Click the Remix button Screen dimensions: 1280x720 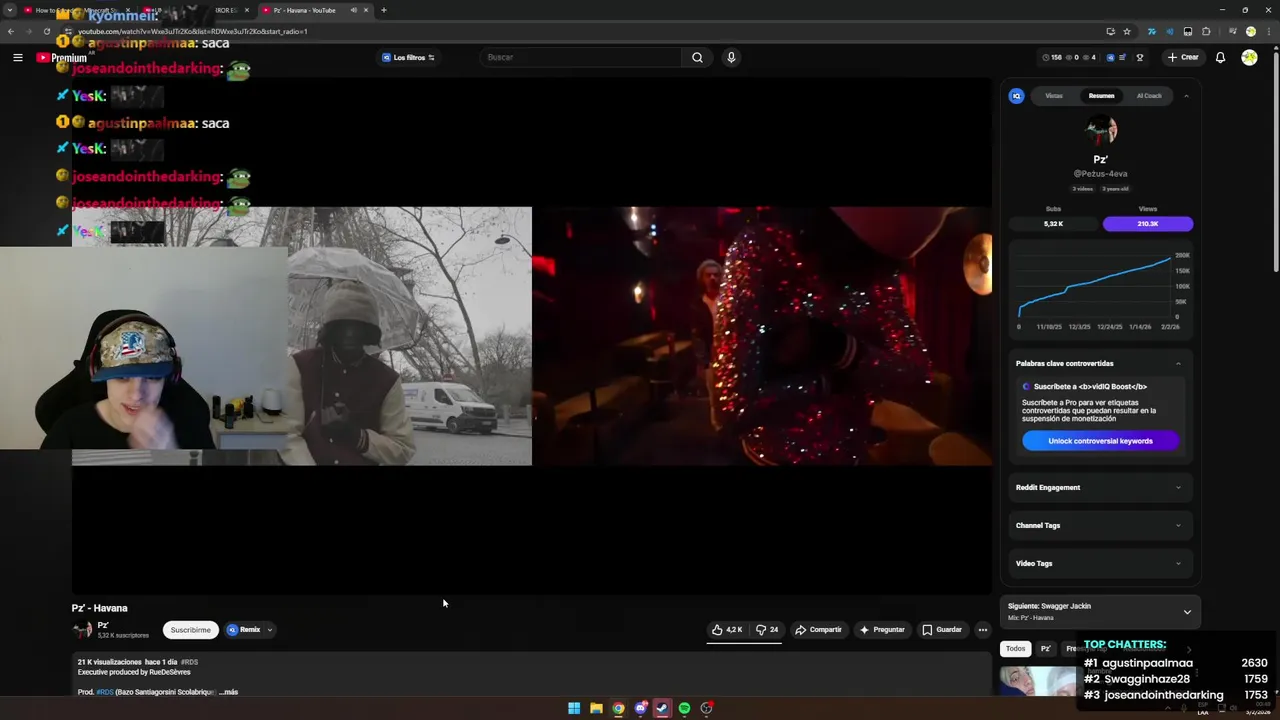[244, 630]
